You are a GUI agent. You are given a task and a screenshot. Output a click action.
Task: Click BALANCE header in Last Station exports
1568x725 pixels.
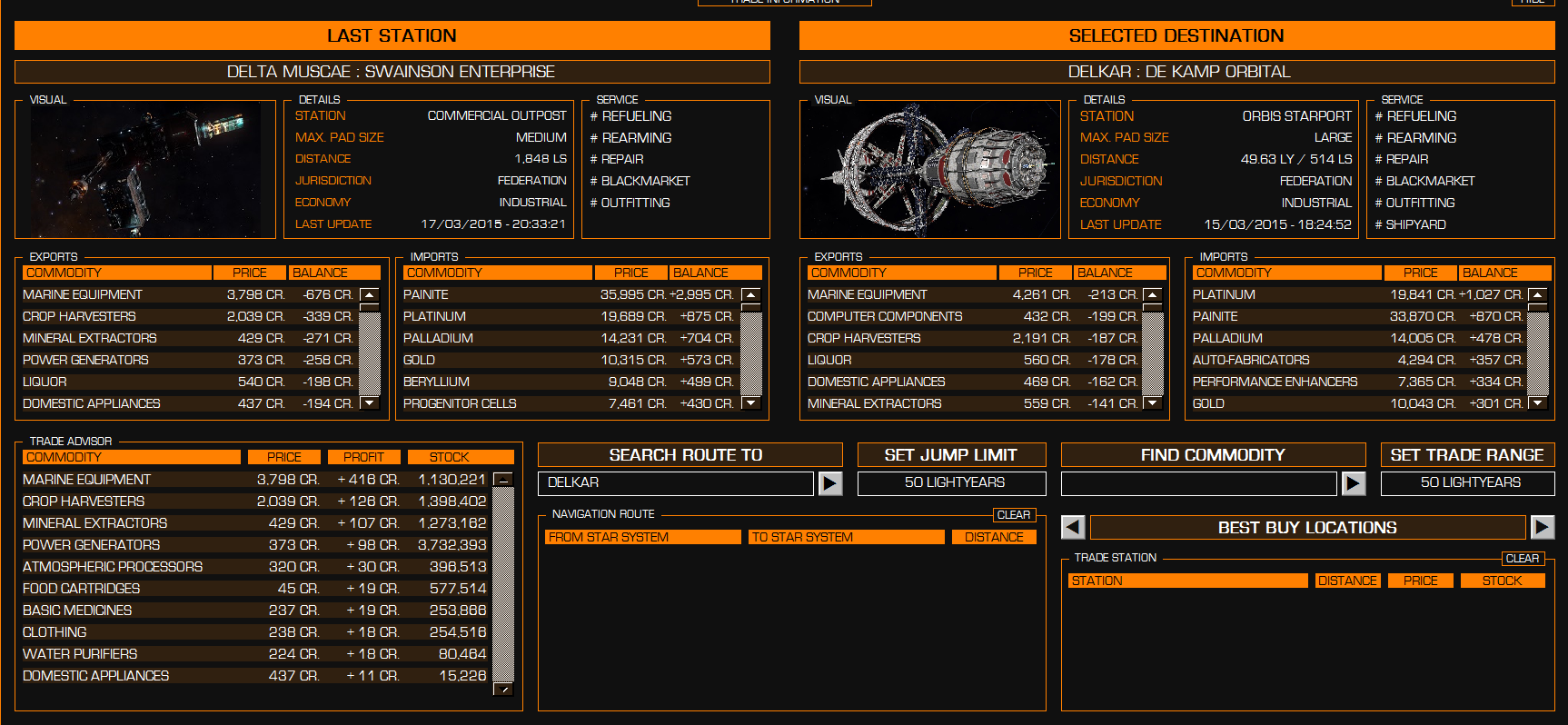(x=335, y=273)
